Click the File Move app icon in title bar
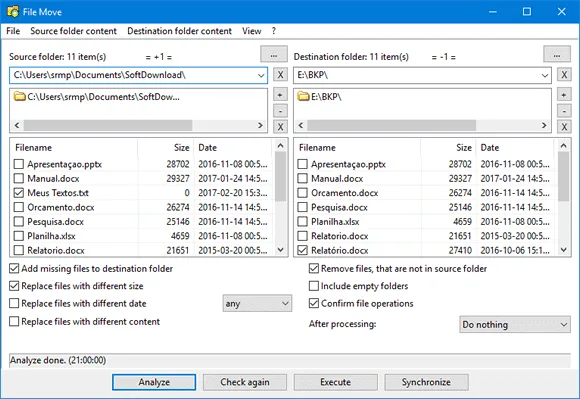 pyautogui.click(x=13, y=11)
